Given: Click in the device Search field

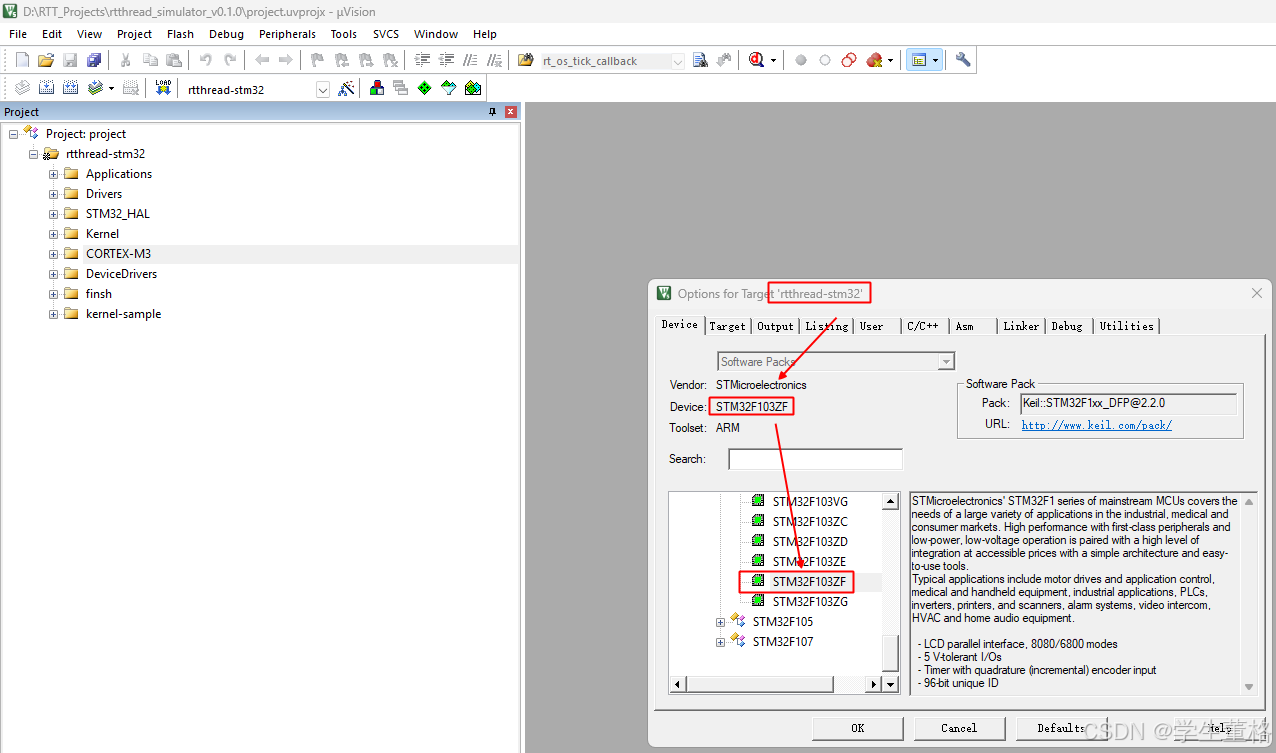Looking at the screenshot, I should tap(815, 459).
